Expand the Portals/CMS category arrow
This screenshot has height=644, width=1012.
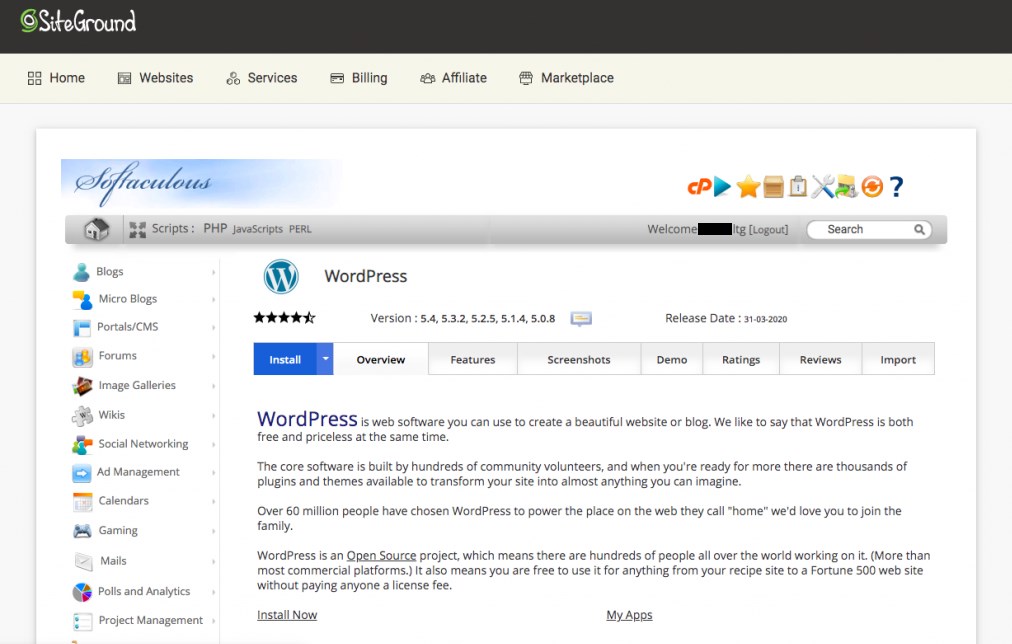[x=213, y=328]
